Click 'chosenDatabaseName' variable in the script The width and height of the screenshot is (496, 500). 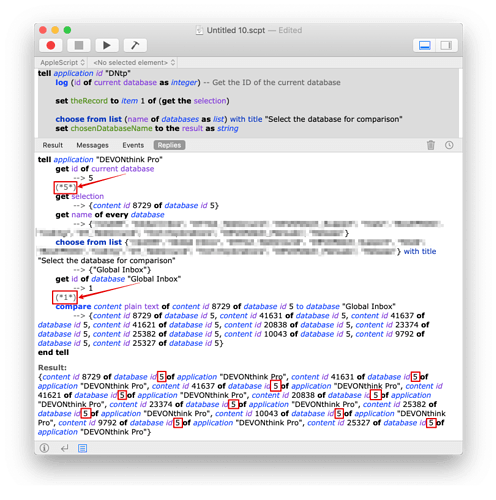click(x=111, y=128)
